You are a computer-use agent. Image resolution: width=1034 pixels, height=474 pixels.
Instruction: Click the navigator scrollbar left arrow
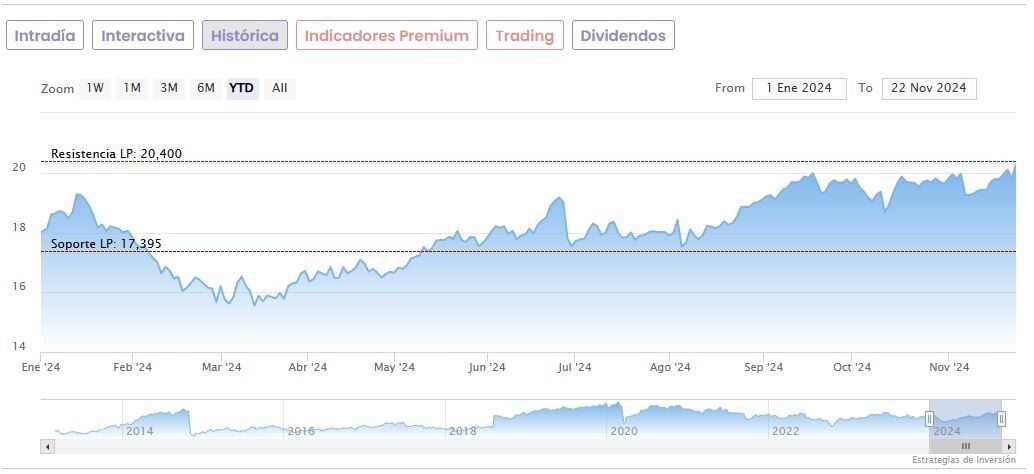tap(46, 446)
